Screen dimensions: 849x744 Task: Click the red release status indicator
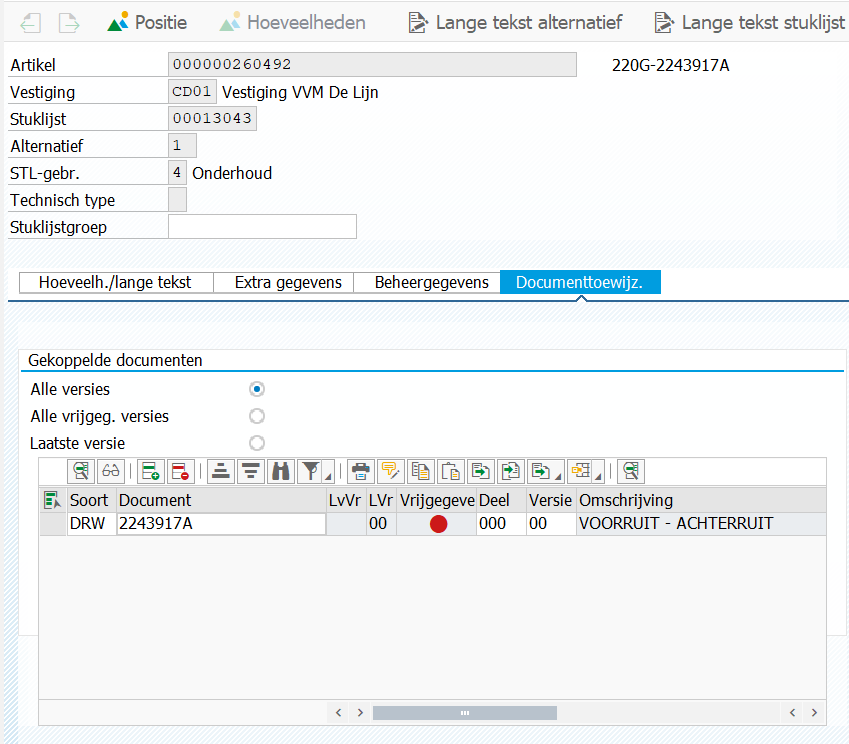click(439, 524)
